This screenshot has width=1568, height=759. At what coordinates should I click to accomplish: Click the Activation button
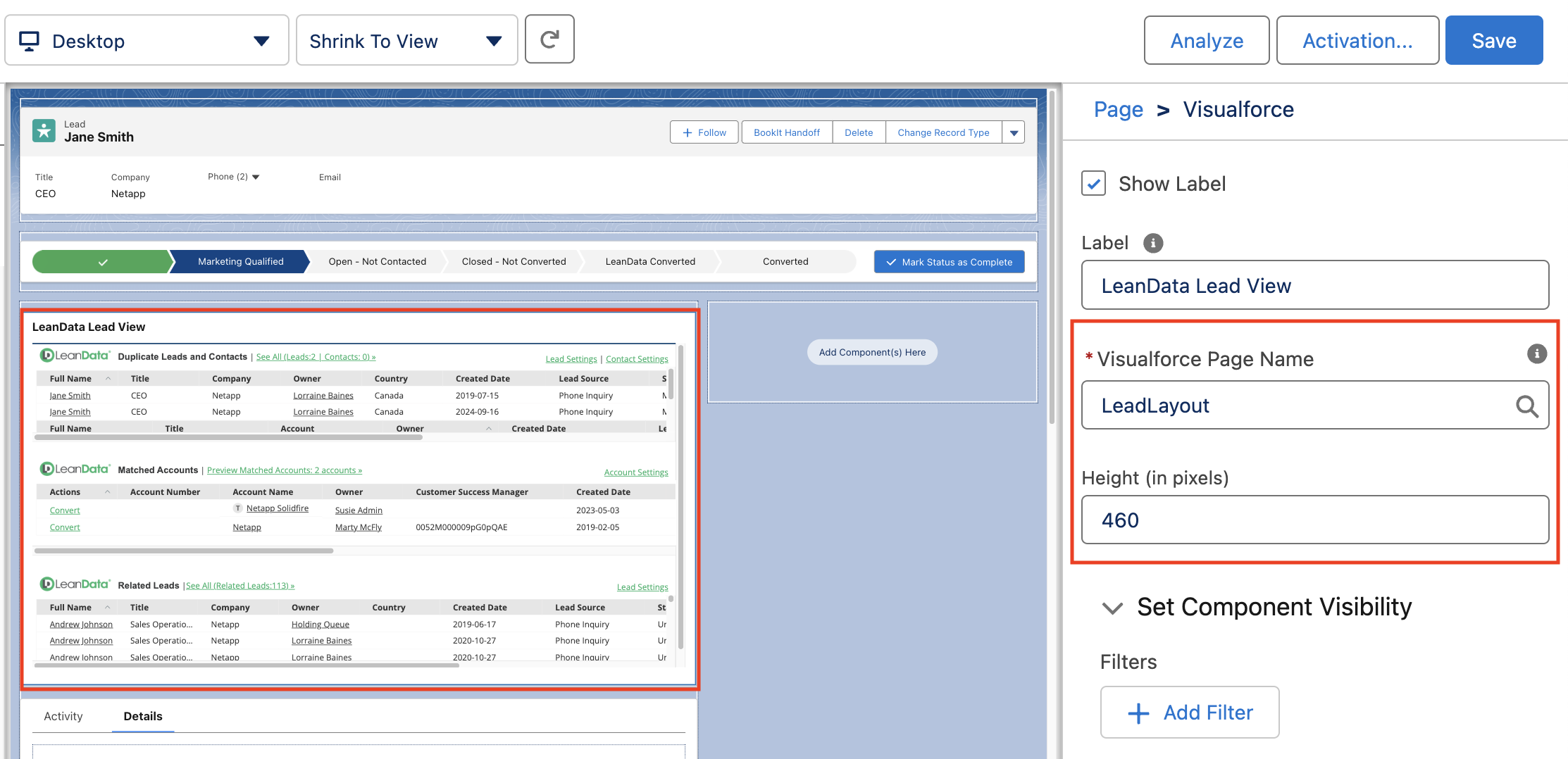pyautogui.click(x=1357, y=40)
